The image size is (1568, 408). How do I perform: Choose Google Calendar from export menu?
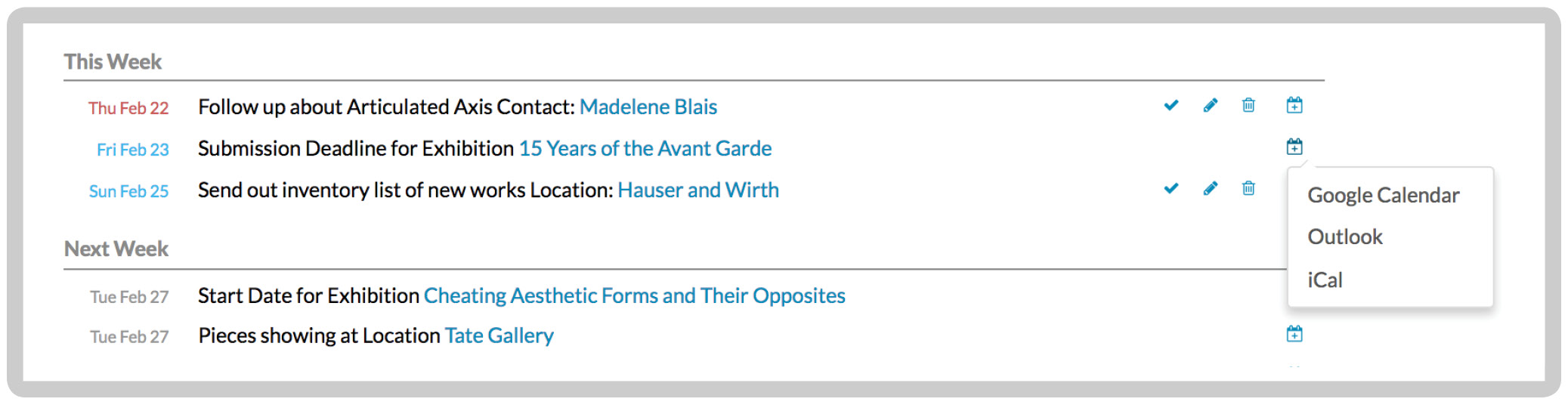pos(1383,196)
